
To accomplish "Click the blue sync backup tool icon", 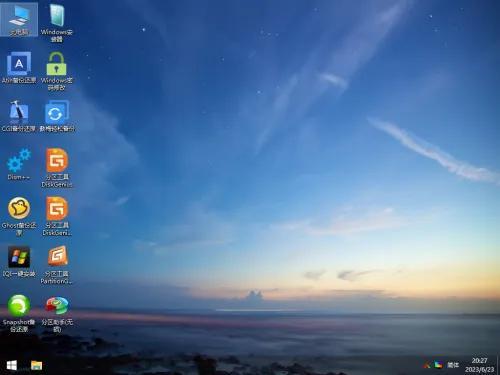I will (x=57, y=116).
